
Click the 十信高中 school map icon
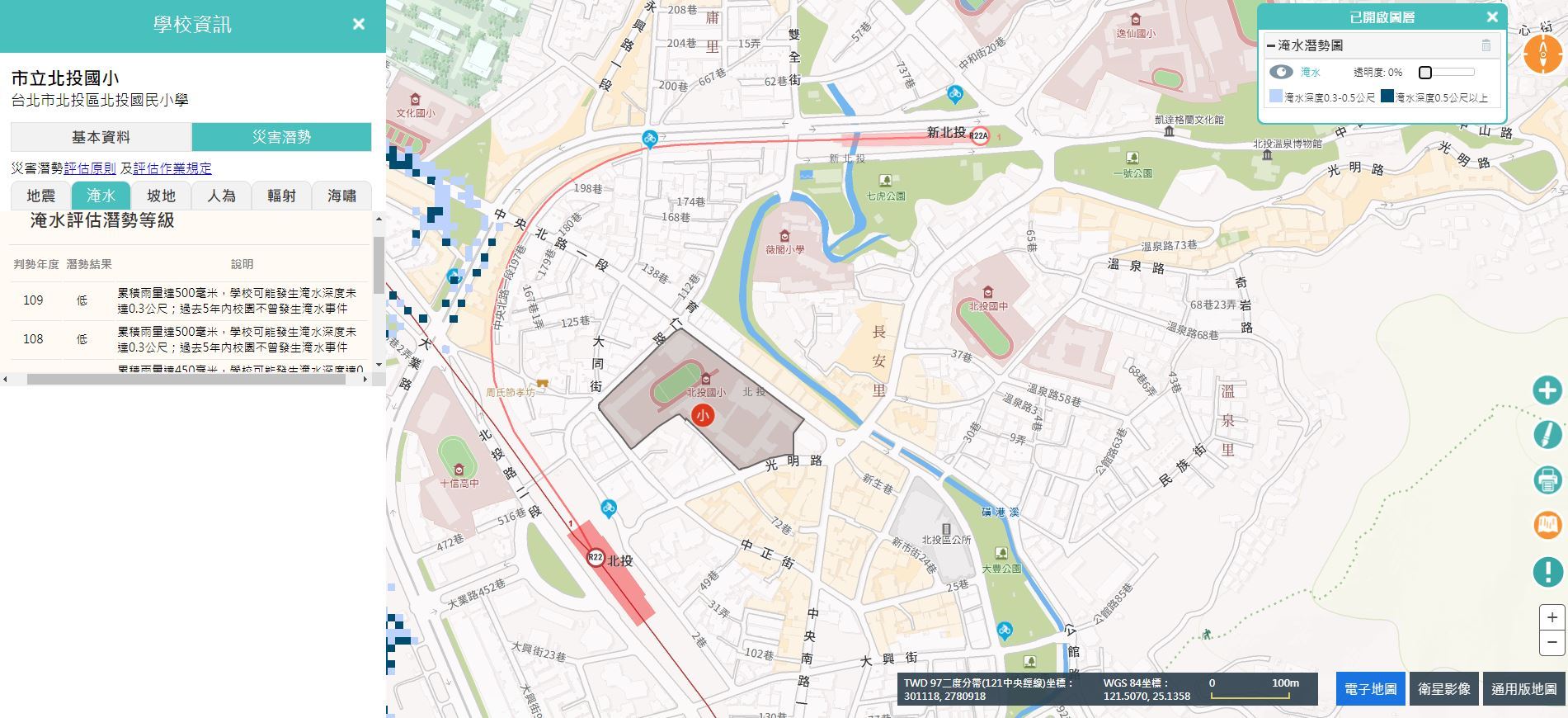click(459, 470)
